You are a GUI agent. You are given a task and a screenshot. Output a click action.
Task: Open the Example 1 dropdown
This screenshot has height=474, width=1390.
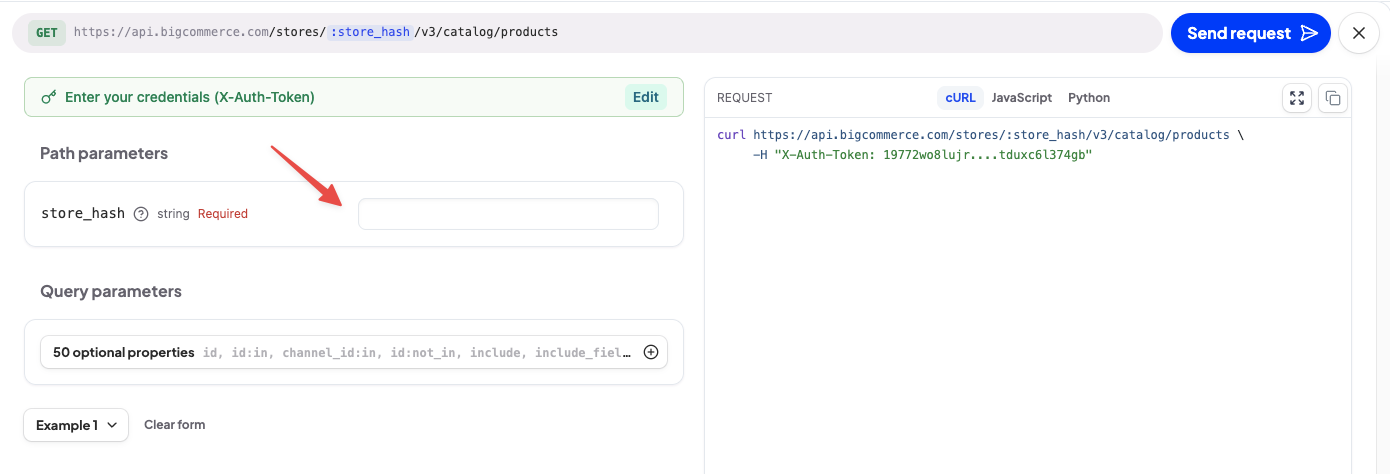76,425
